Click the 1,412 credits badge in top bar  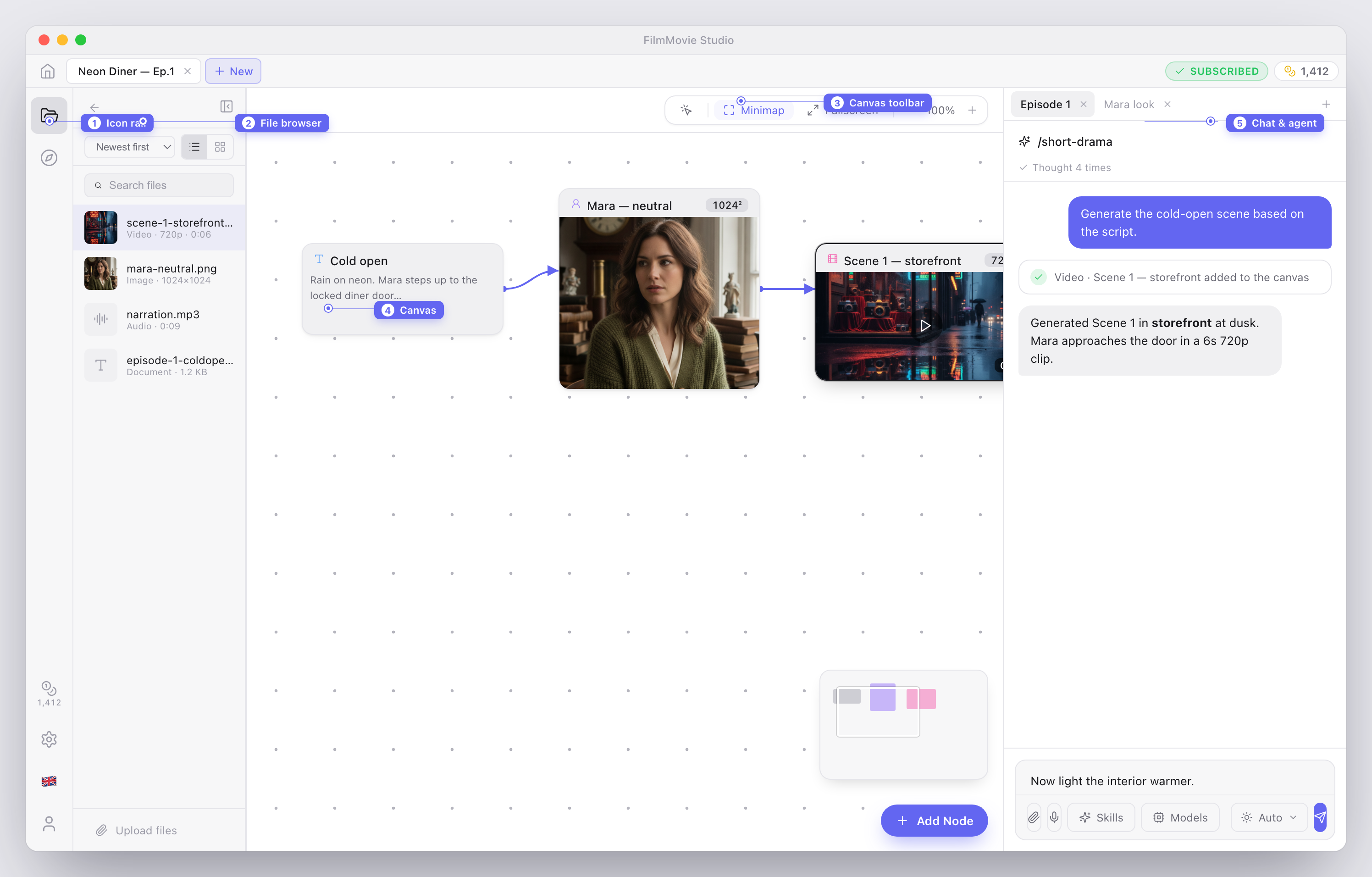(x=1306, y=71)
